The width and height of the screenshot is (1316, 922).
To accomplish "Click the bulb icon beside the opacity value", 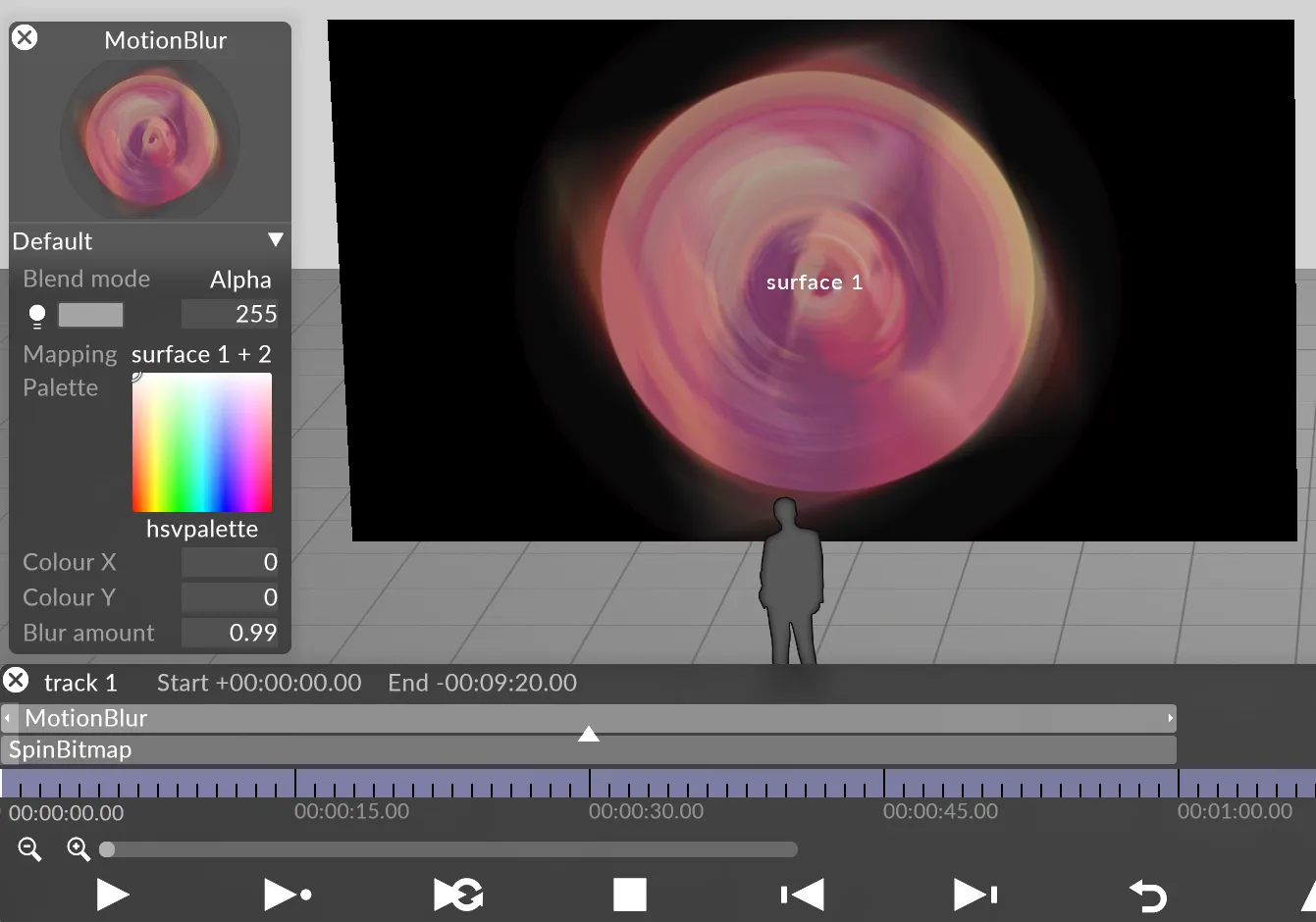I will point(36,314).
